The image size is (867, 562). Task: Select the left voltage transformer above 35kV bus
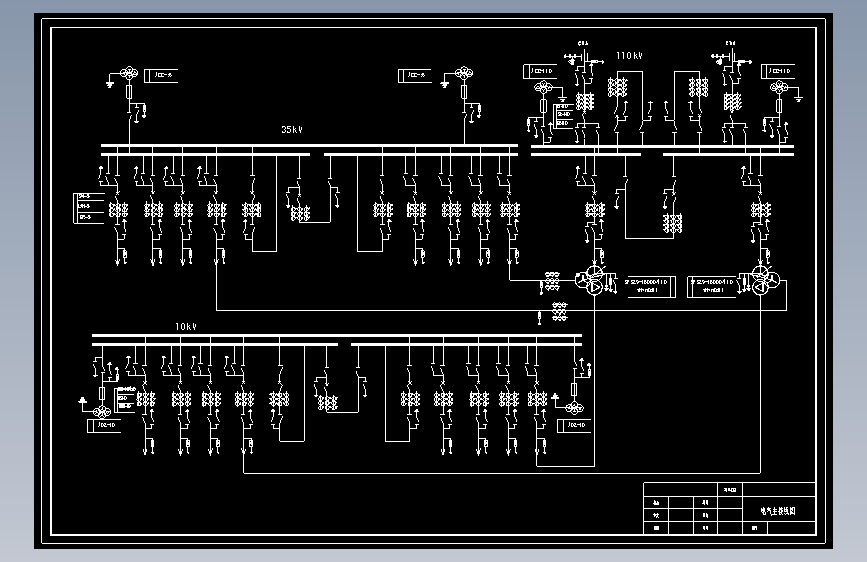[x=129, y=73]
